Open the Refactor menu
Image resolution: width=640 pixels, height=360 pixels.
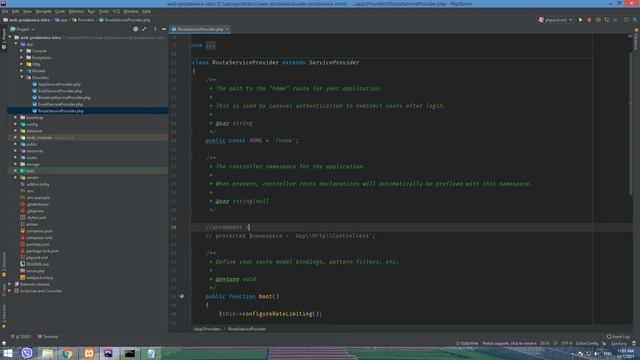pos(76,11)
